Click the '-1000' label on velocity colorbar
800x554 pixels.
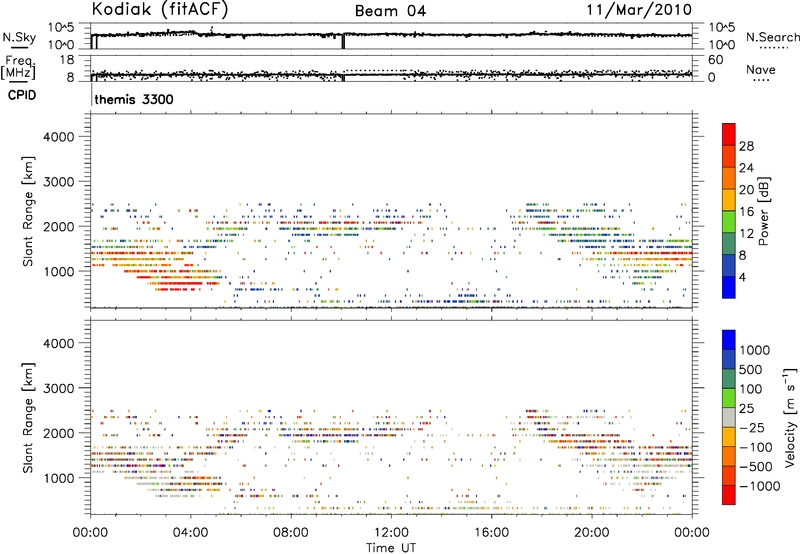[759, 486]
